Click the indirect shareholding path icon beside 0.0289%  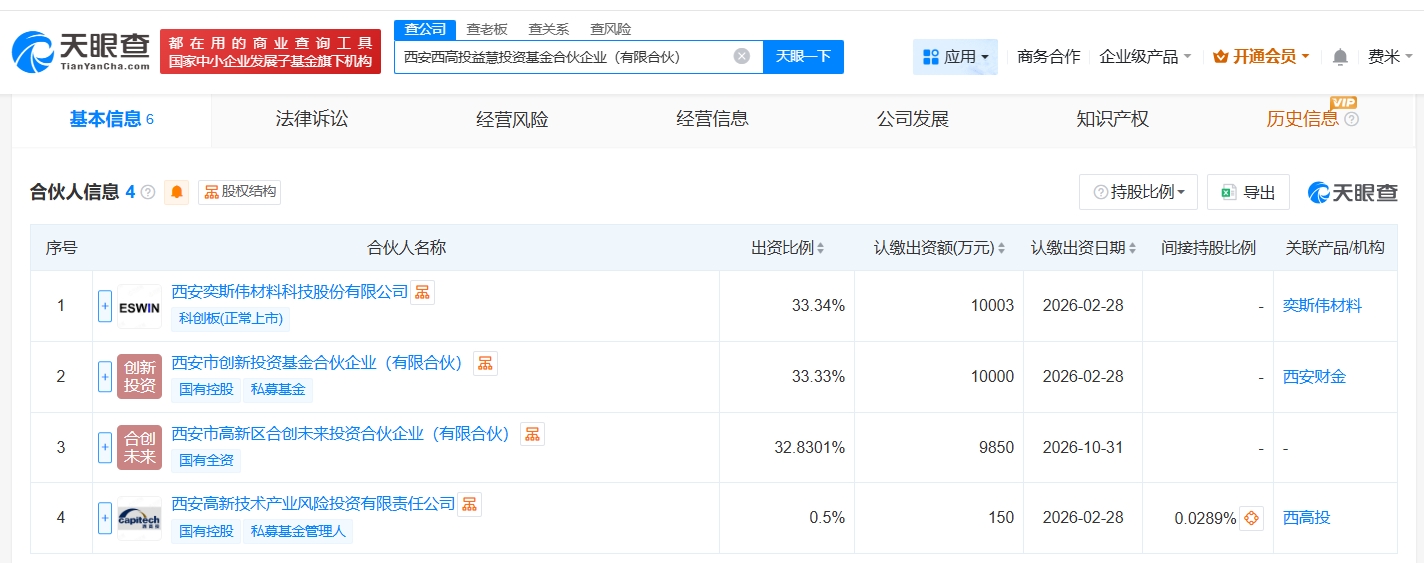click(x=1251, y=518)
